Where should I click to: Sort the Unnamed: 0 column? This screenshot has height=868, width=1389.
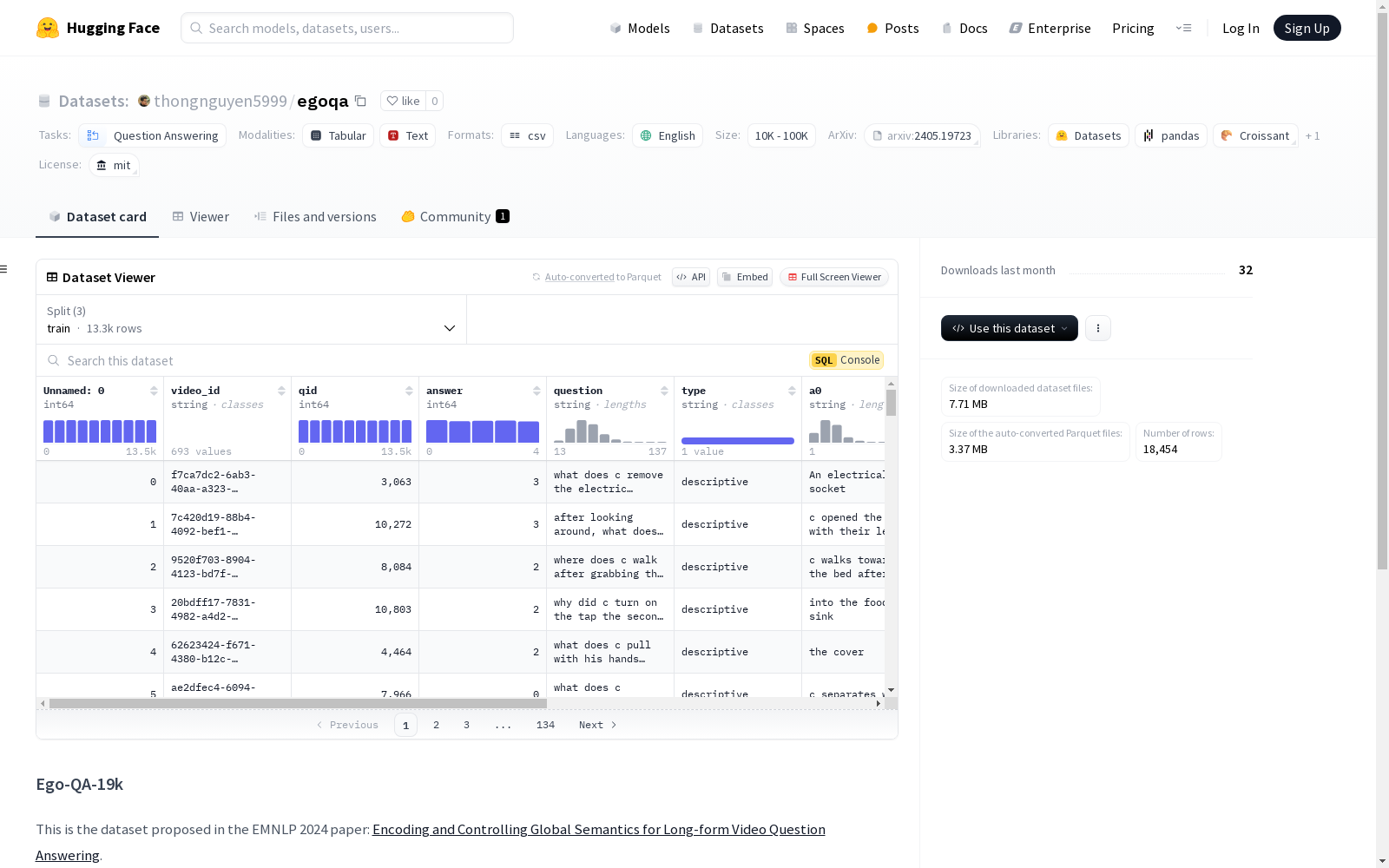pyautogui.click(x=154, y=391)
